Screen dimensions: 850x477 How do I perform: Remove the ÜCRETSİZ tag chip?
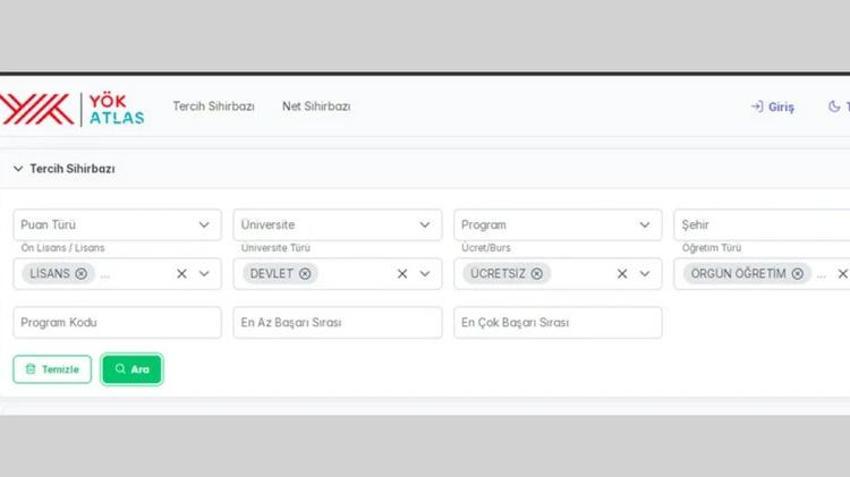(537, 274)
